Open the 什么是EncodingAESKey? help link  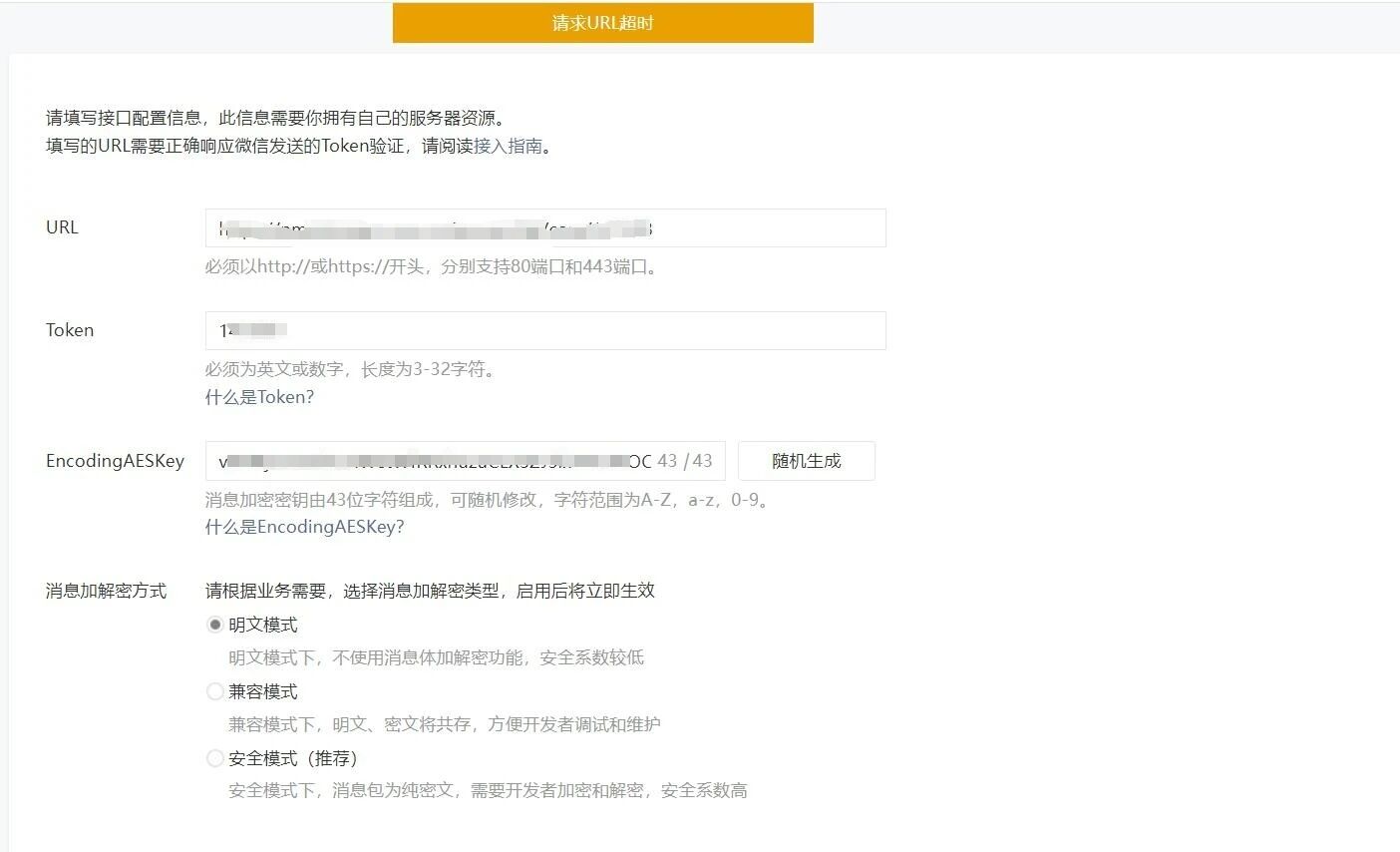[x=304, y=527]
